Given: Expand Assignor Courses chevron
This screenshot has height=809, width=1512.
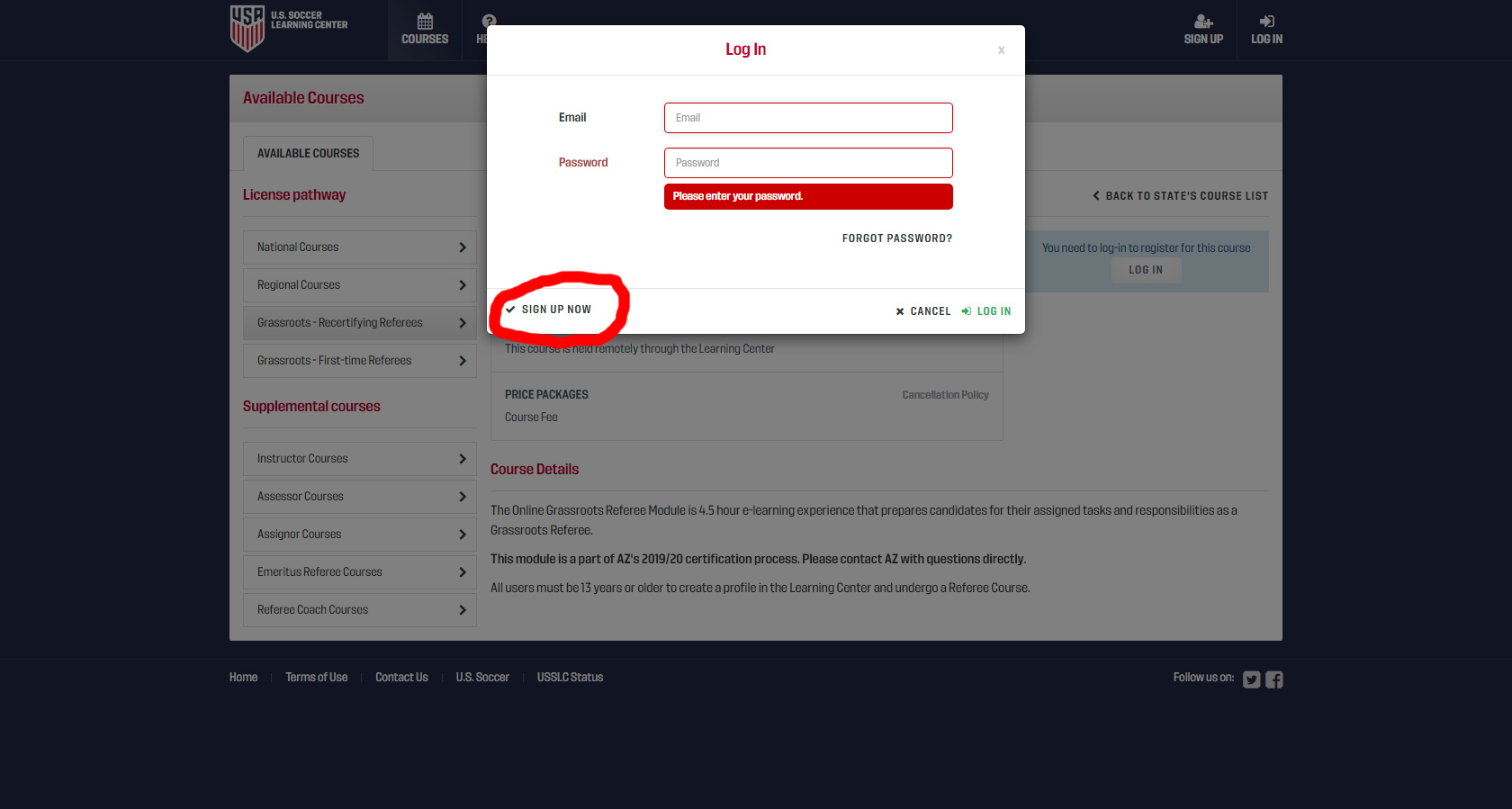Looking at the screenshot, I should coord(463,535).
